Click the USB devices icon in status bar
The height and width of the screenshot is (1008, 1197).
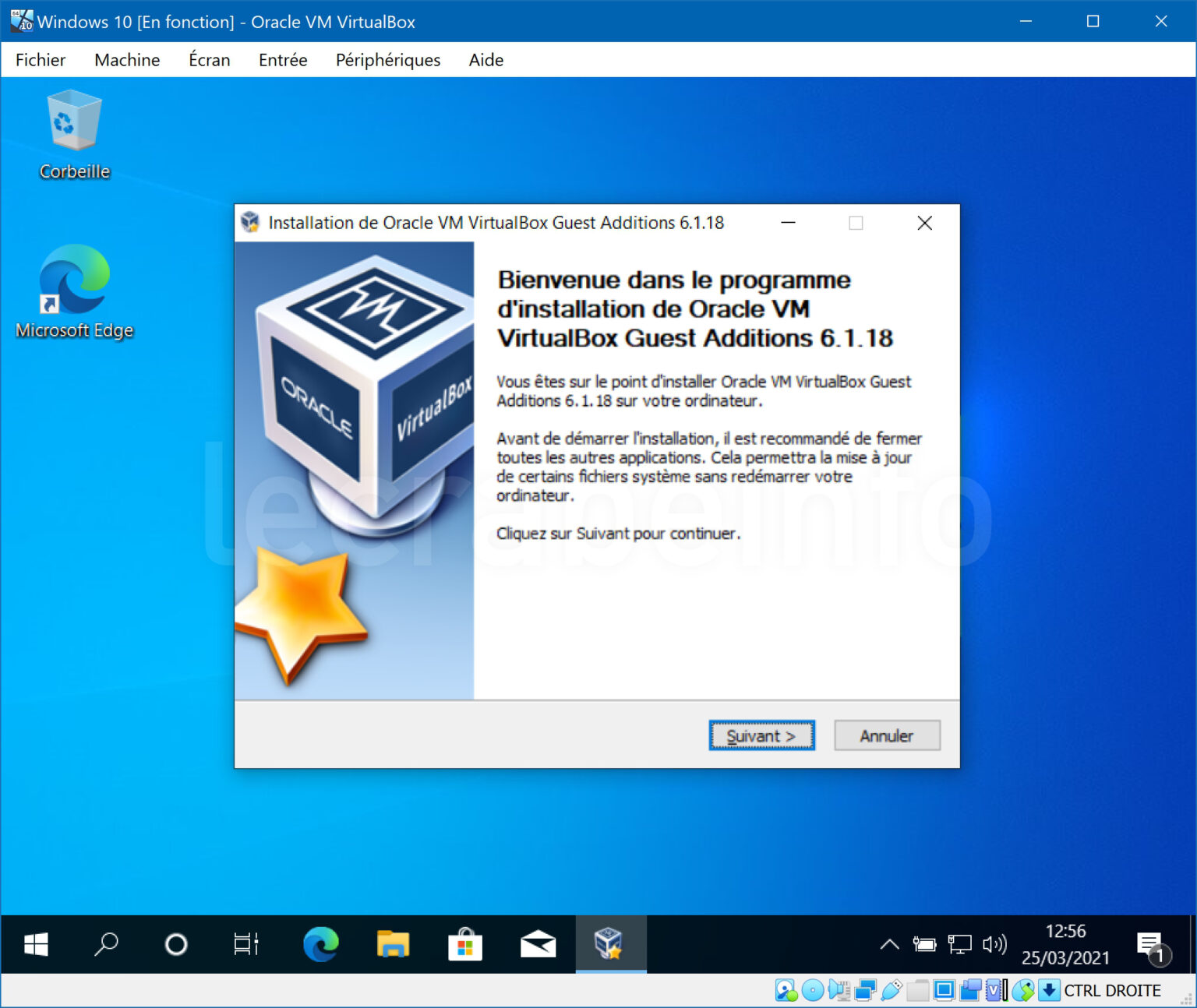tap(890, 991)
